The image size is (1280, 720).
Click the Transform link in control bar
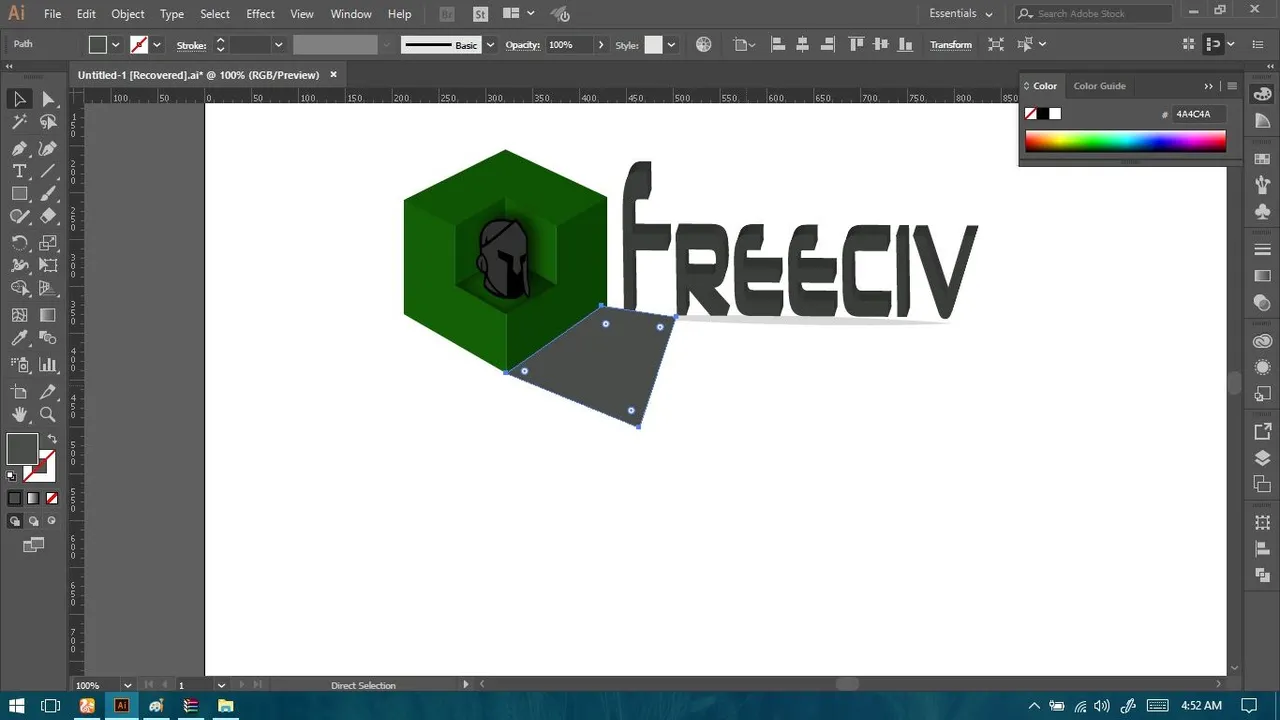(951, 45)
